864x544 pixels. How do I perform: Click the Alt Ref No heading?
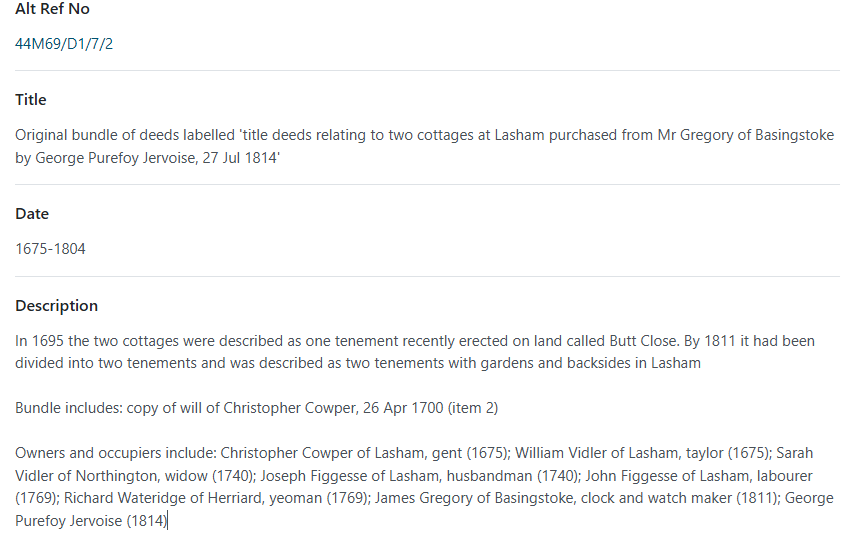[52, 9]
